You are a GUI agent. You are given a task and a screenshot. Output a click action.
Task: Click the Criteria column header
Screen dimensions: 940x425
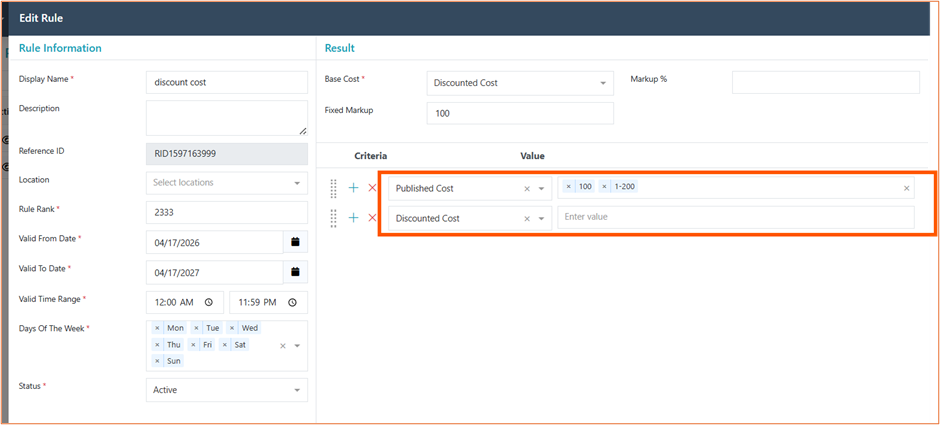click(370, 156)
